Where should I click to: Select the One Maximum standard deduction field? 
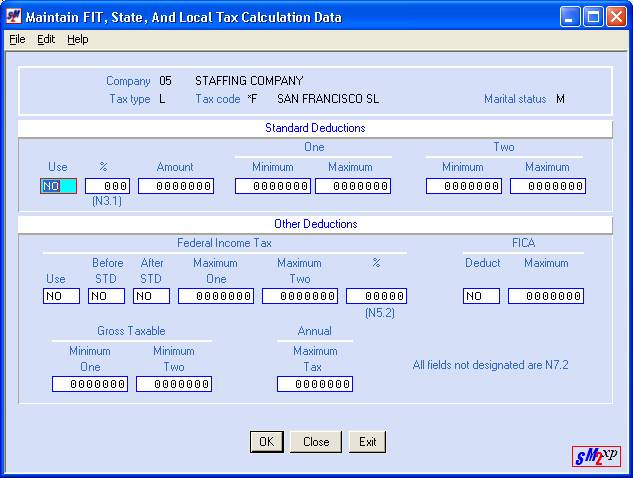click(353, 186)
